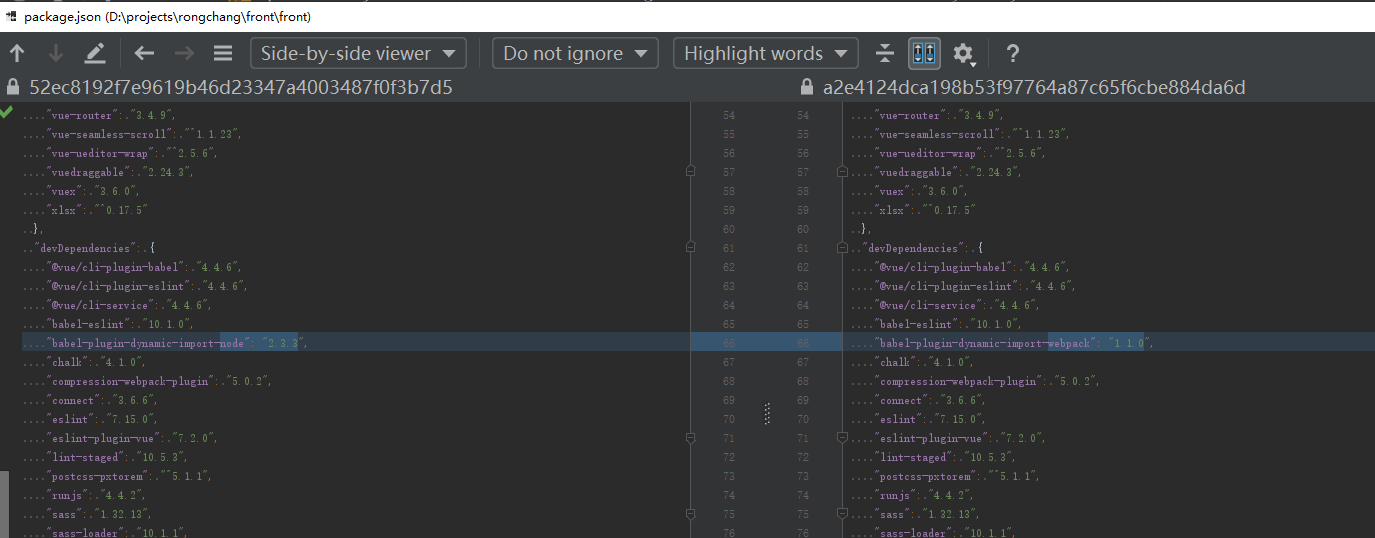Open diff settings gear menu

point(963,54)
